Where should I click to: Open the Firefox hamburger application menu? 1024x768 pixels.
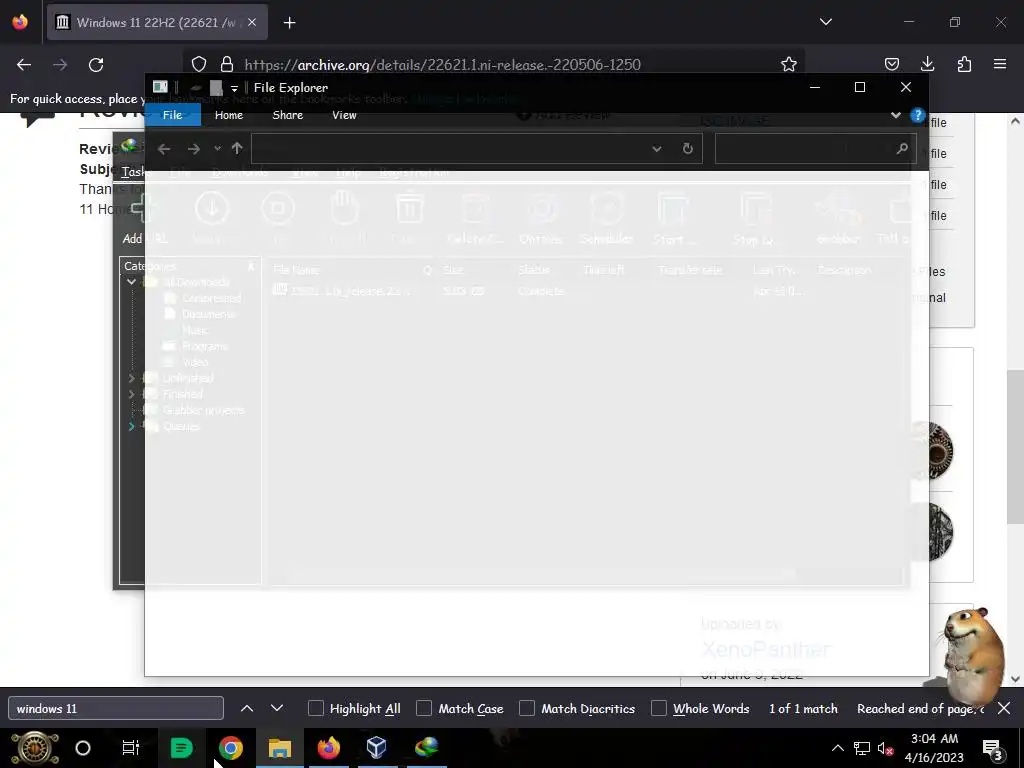[x=1000, y=64]
